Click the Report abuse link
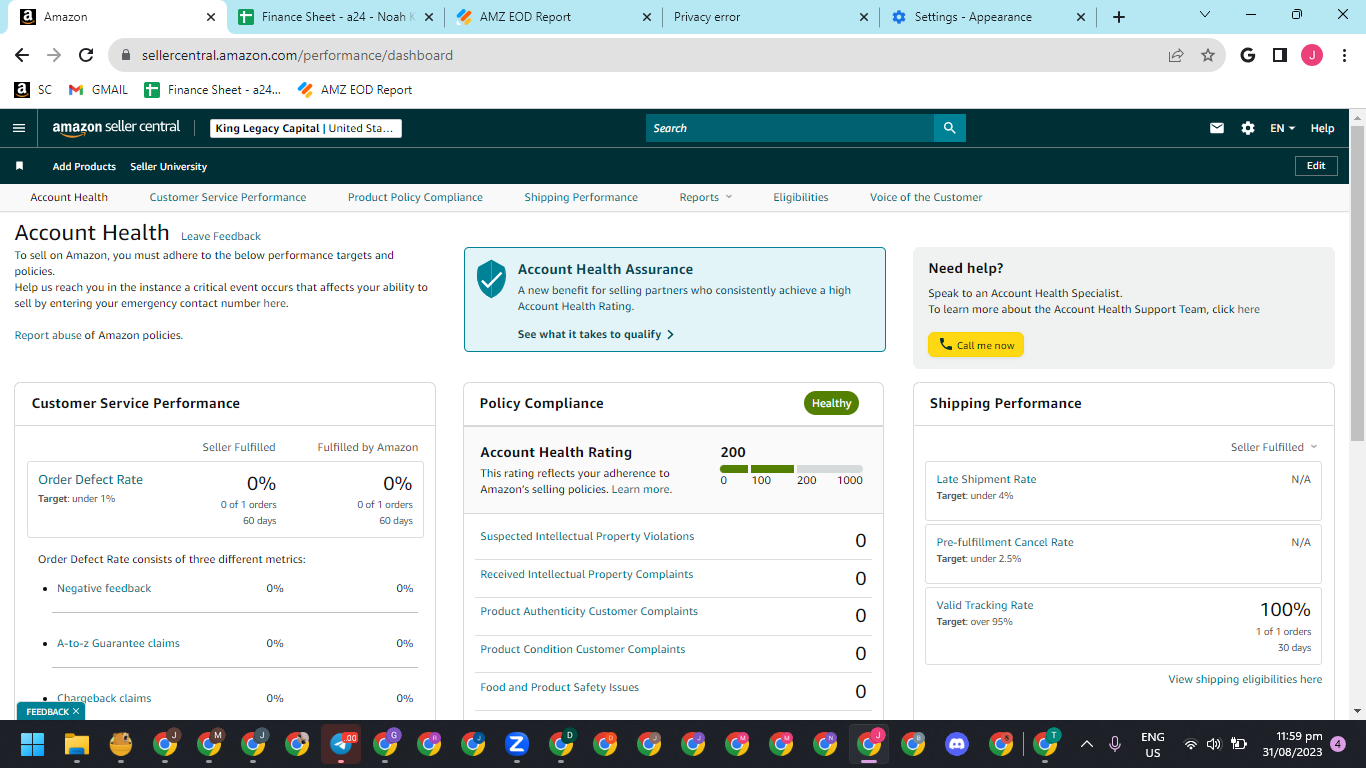Screen dimensions: 1366x768 tap(48, 335)
